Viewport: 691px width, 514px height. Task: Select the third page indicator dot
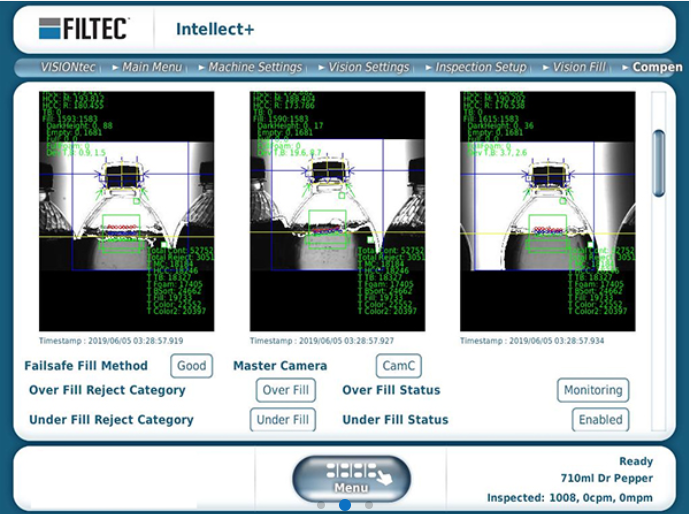(x=369, y=505)
